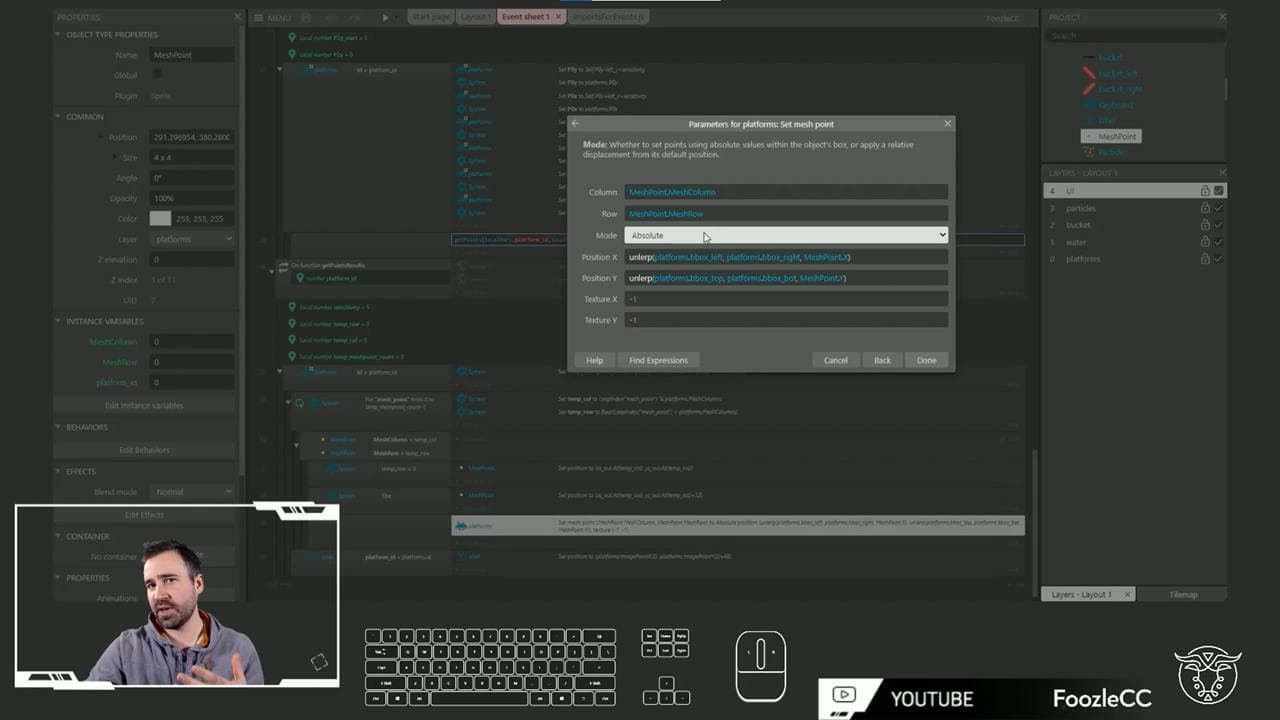Collapse the Behaviors section
This screenshot has height=720, width=1280.
pyautogui.click(x=57, y=427)
